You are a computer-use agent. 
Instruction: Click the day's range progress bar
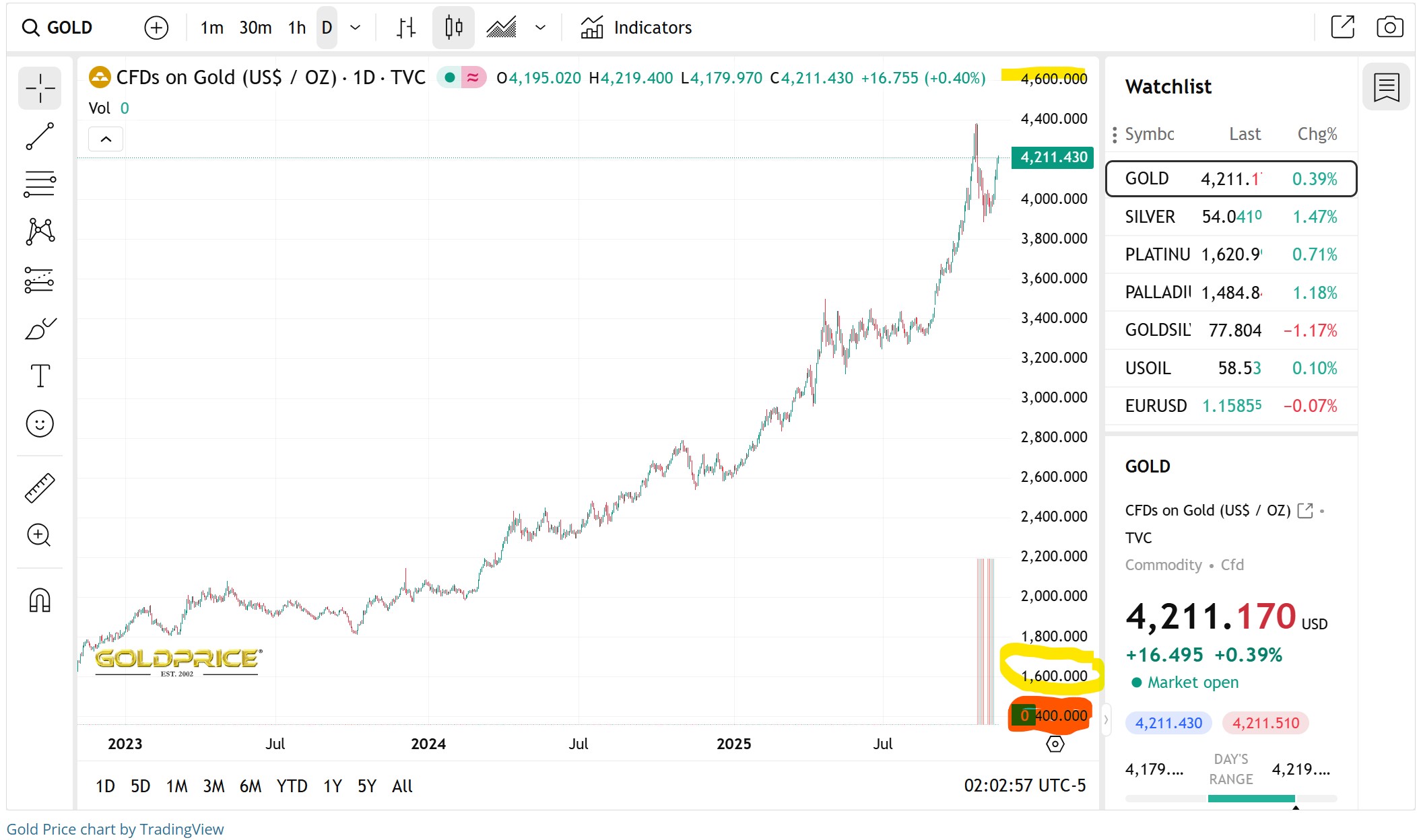pos(1231,798)
